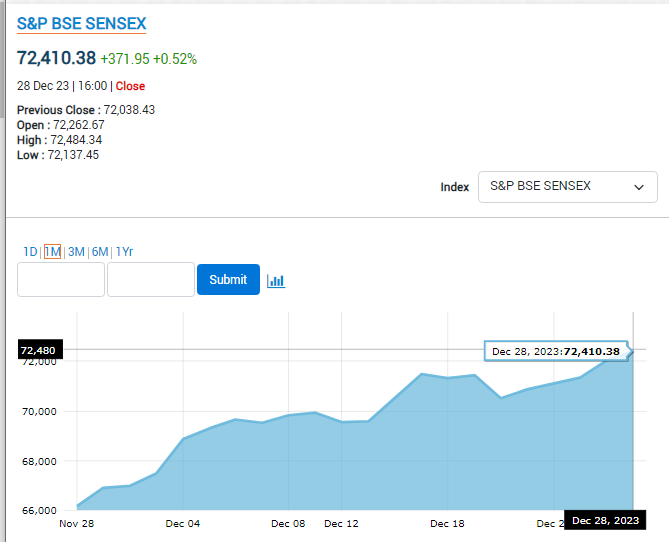Focus the second date input box
This screenshot has height=542, width=669.
[x=150, y=280]
